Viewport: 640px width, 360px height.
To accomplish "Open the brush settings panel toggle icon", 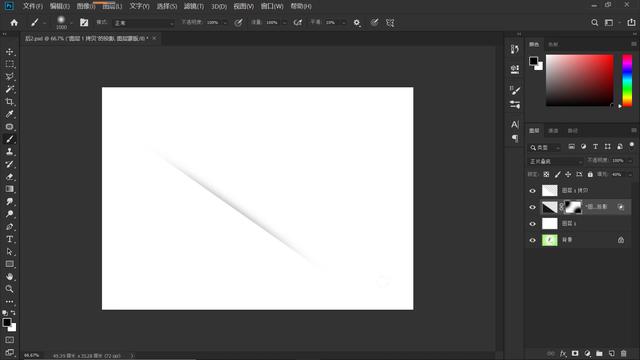I will tap(84, 23).
